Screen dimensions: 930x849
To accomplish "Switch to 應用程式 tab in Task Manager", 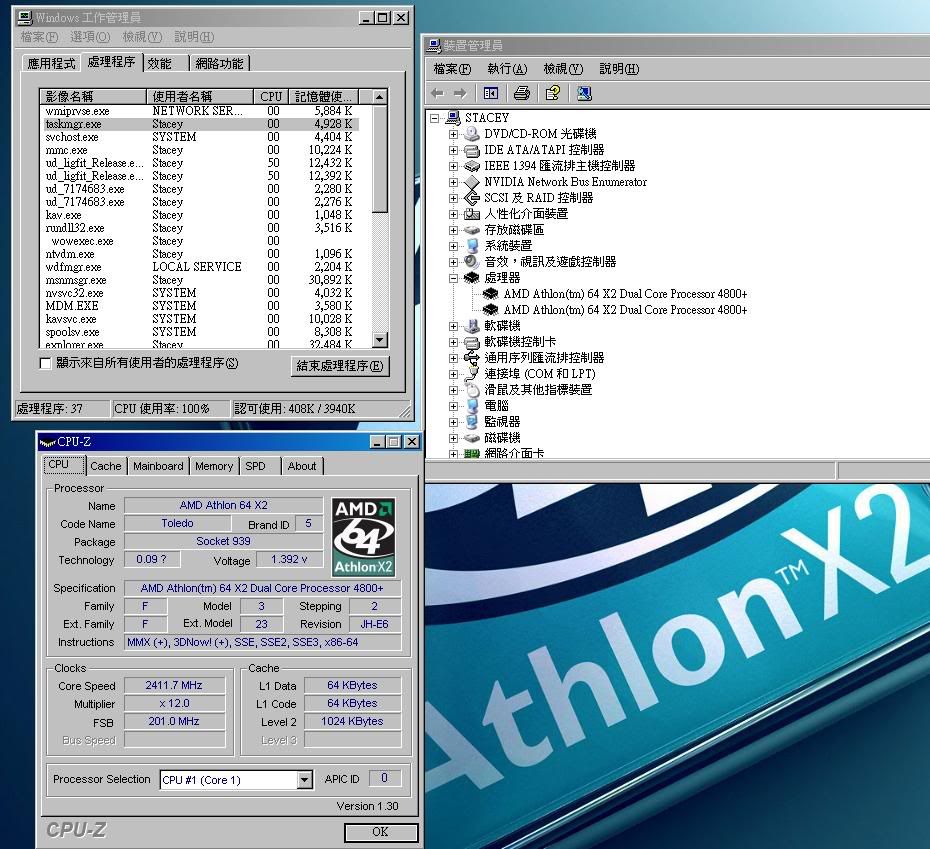I will pos(51,63).
